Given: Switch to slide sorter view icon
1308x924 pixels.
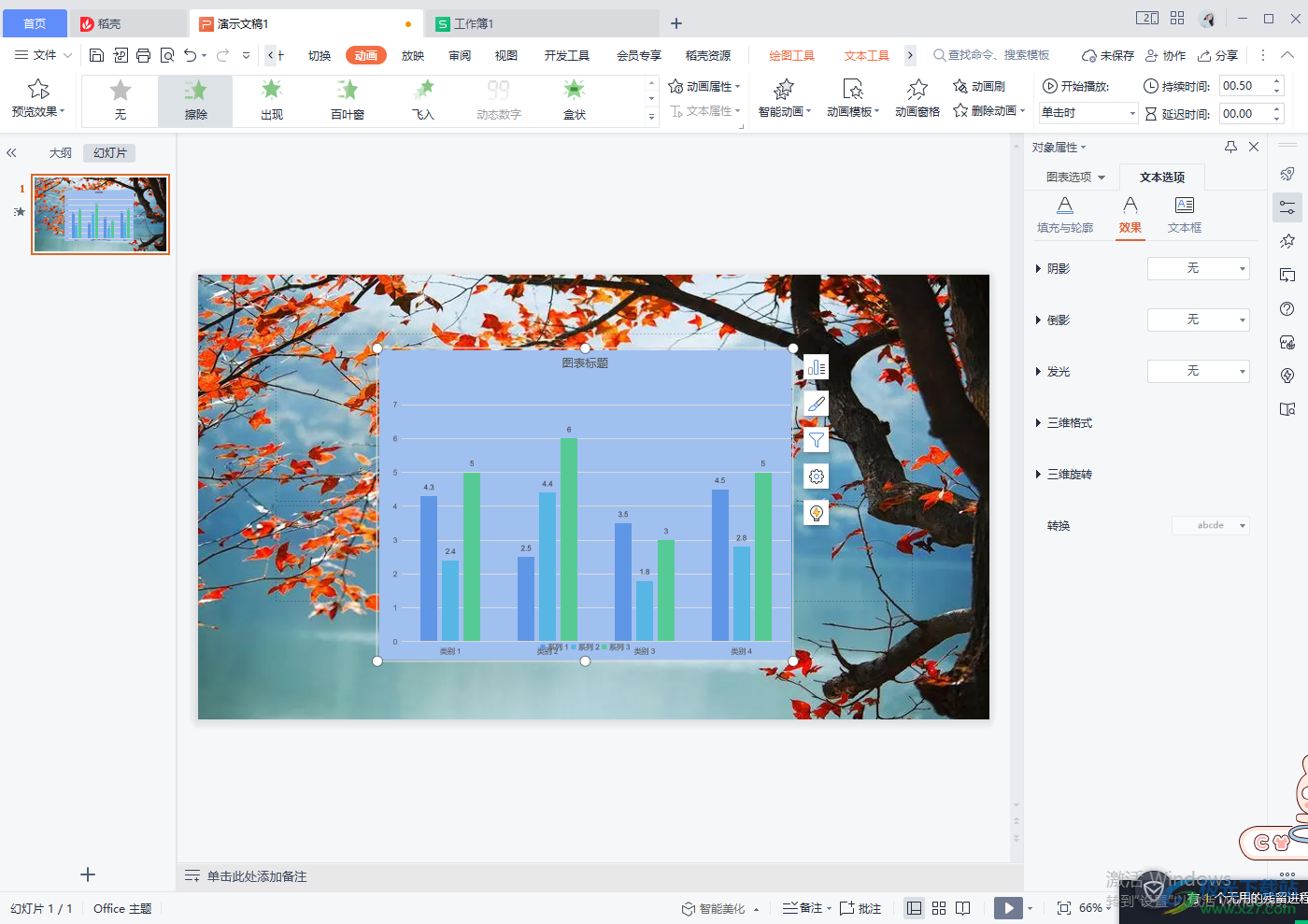Looking at the screenshot, I should (x=939, y=908).
